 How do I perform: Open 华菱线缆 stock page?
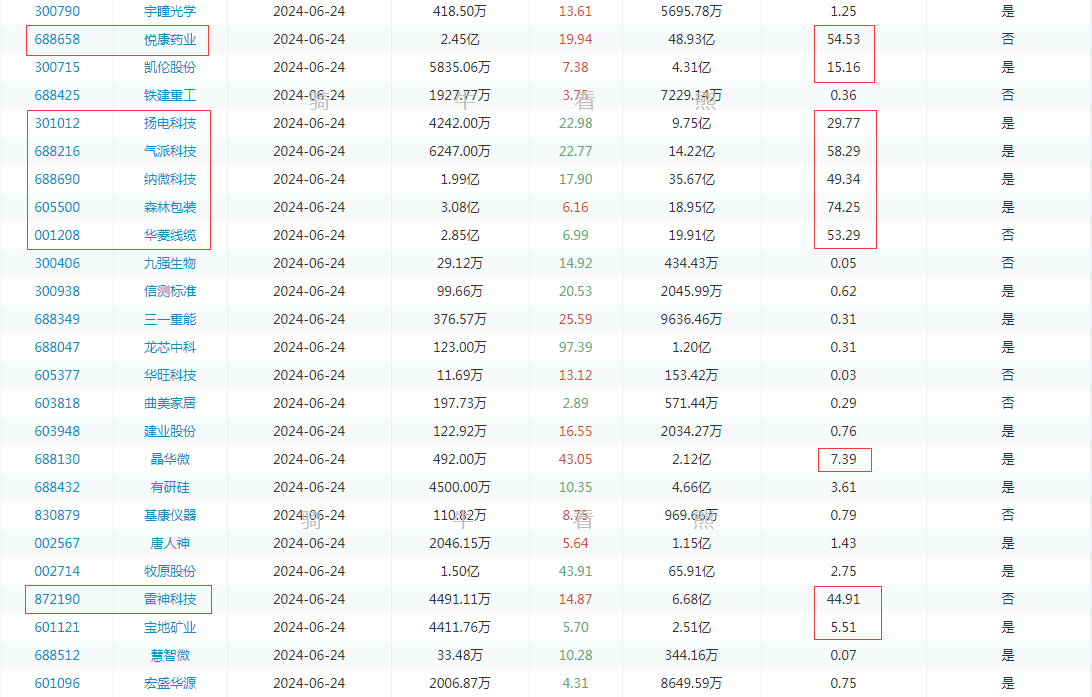[170, 236]
